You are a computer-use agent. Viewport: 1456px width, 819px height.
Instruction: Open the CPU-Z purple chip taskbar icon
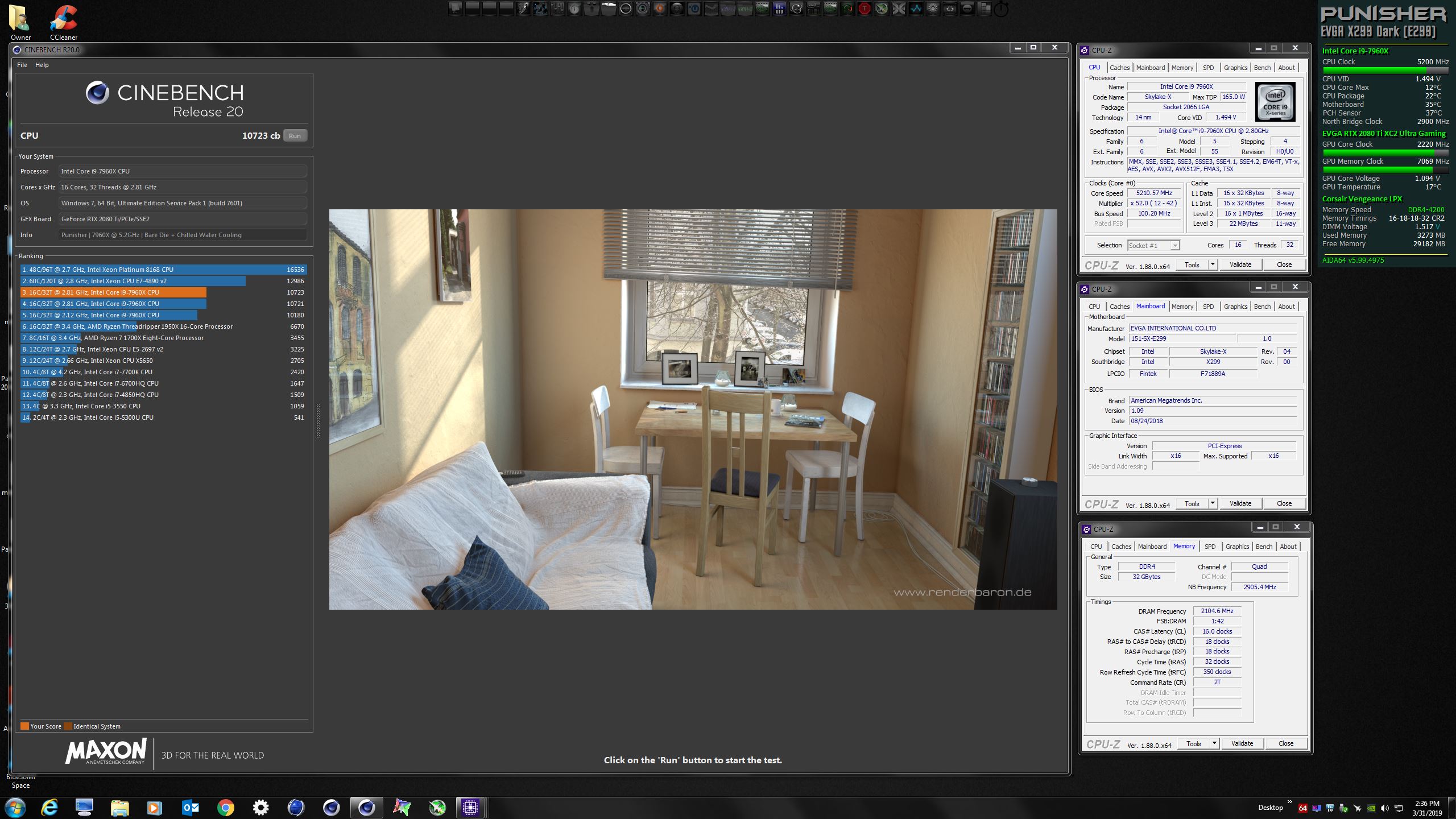tap(470, 808)
